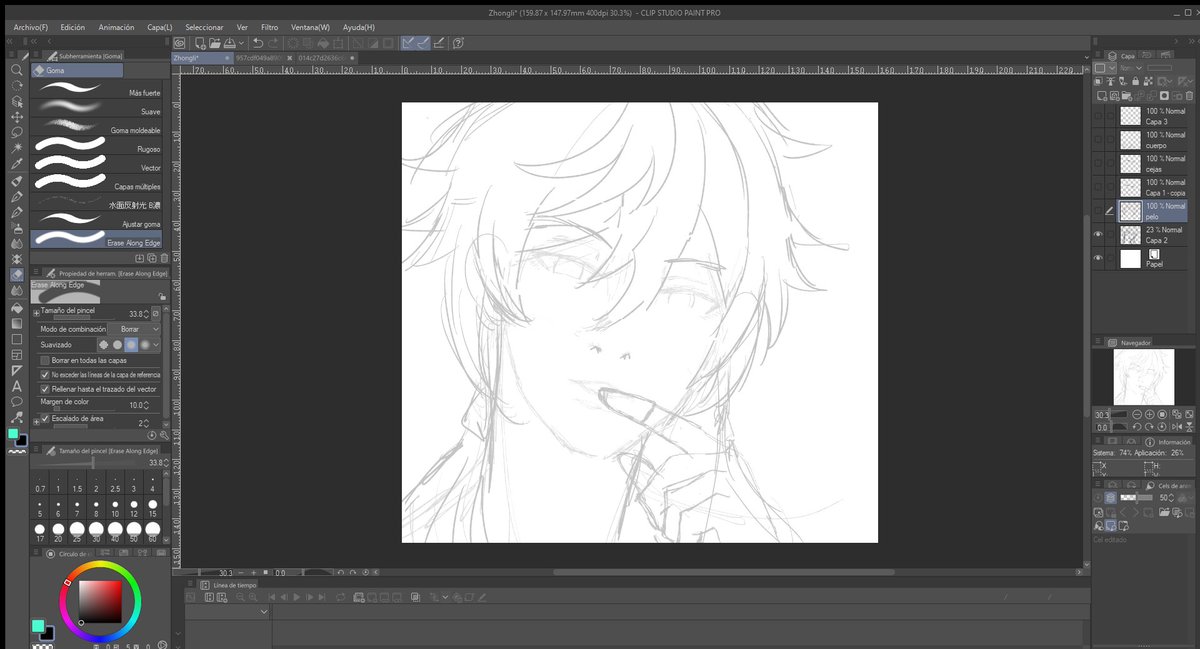Select the Eyedropper tool

17,163
